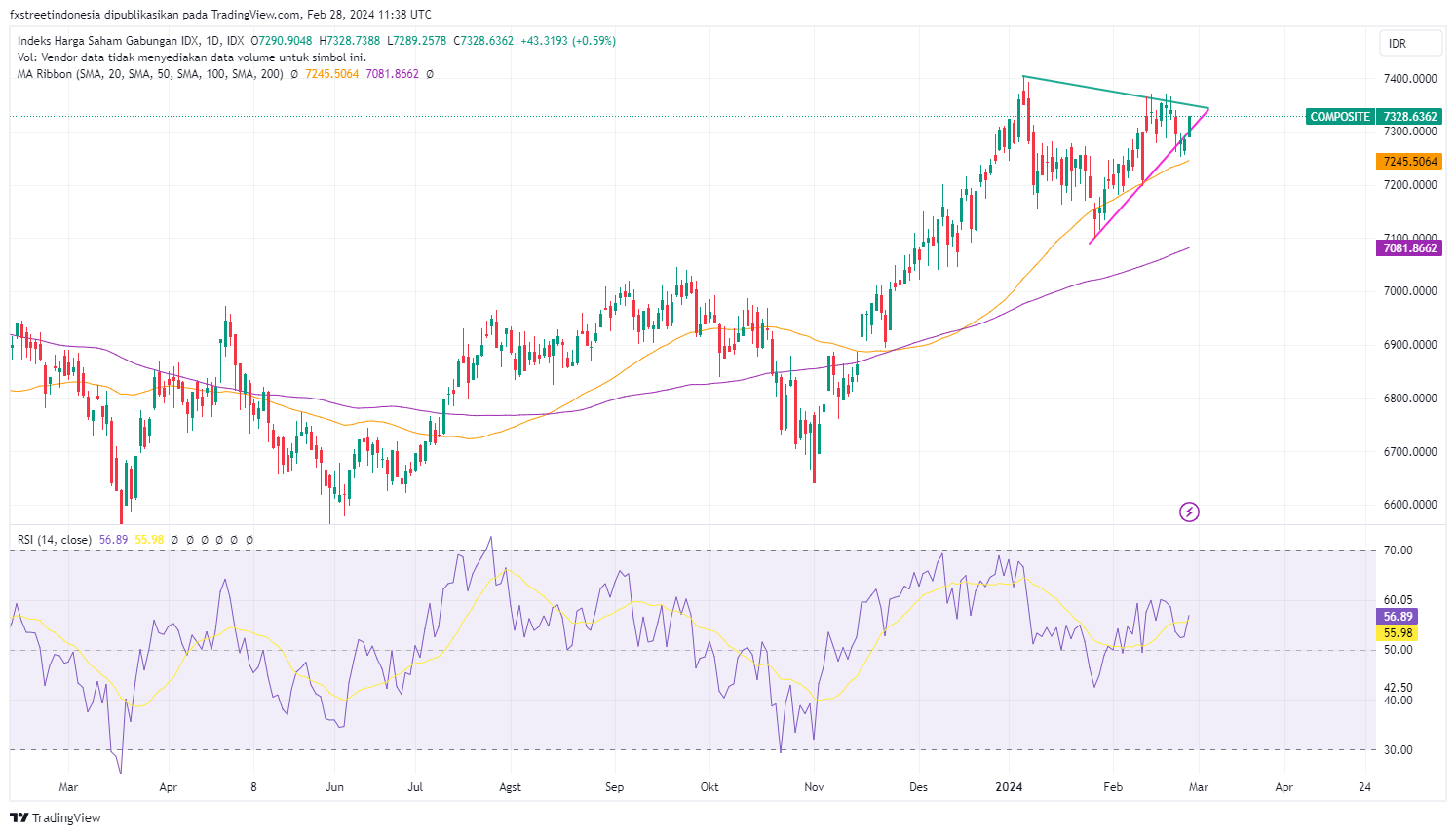Click the yellow 55.98 tag on RSI axis

[1399, 633]
